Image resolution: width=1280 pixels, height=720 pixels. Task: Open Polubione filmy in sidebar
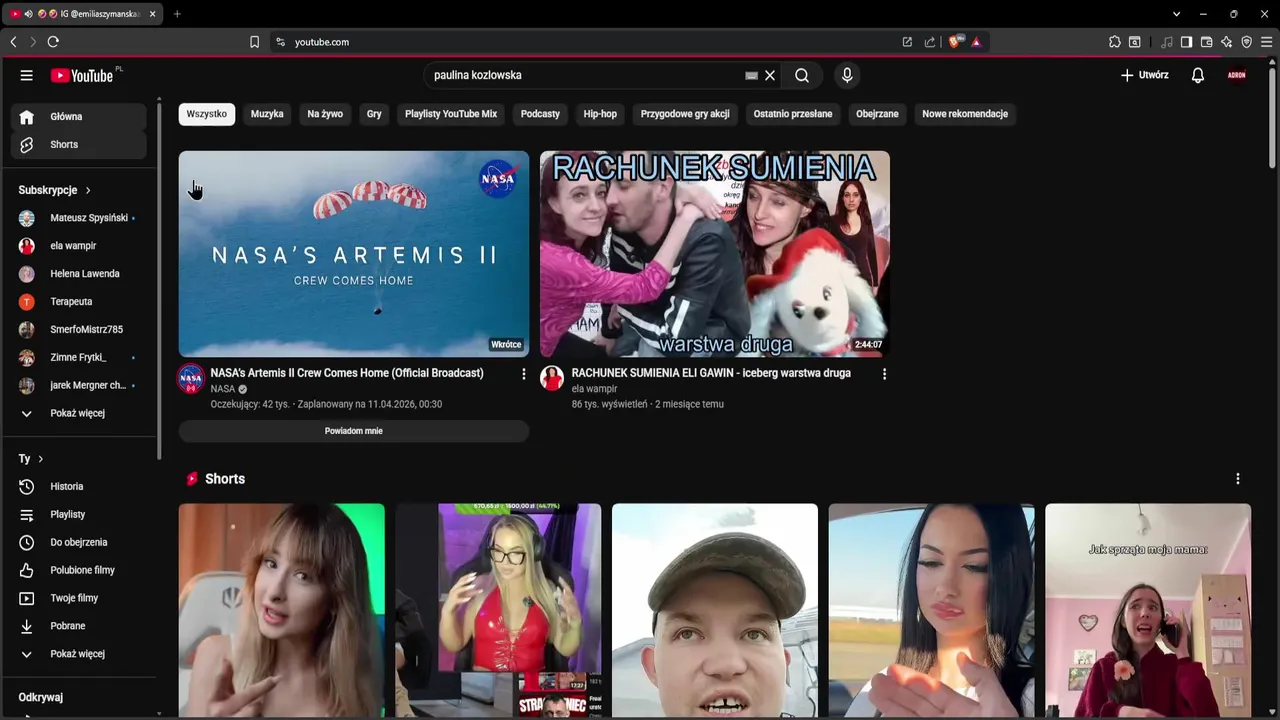tap(79, 570)
